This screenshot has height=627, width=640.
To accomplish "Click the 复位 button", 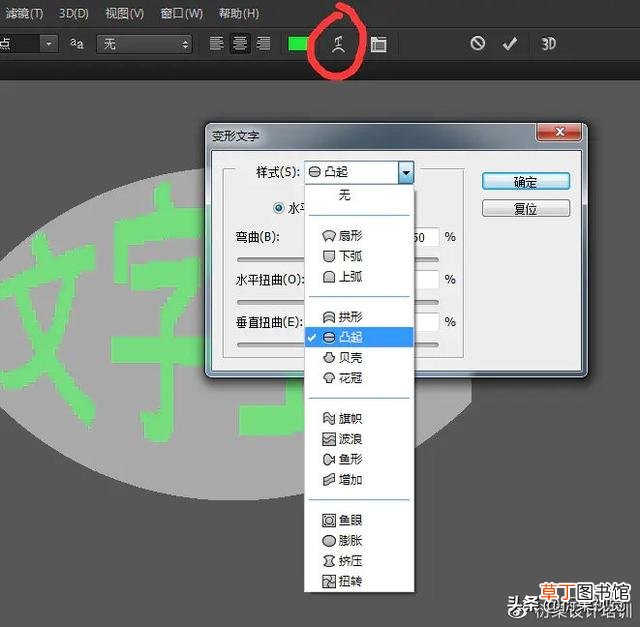I will pyautogui.click(x=526, y=209).
